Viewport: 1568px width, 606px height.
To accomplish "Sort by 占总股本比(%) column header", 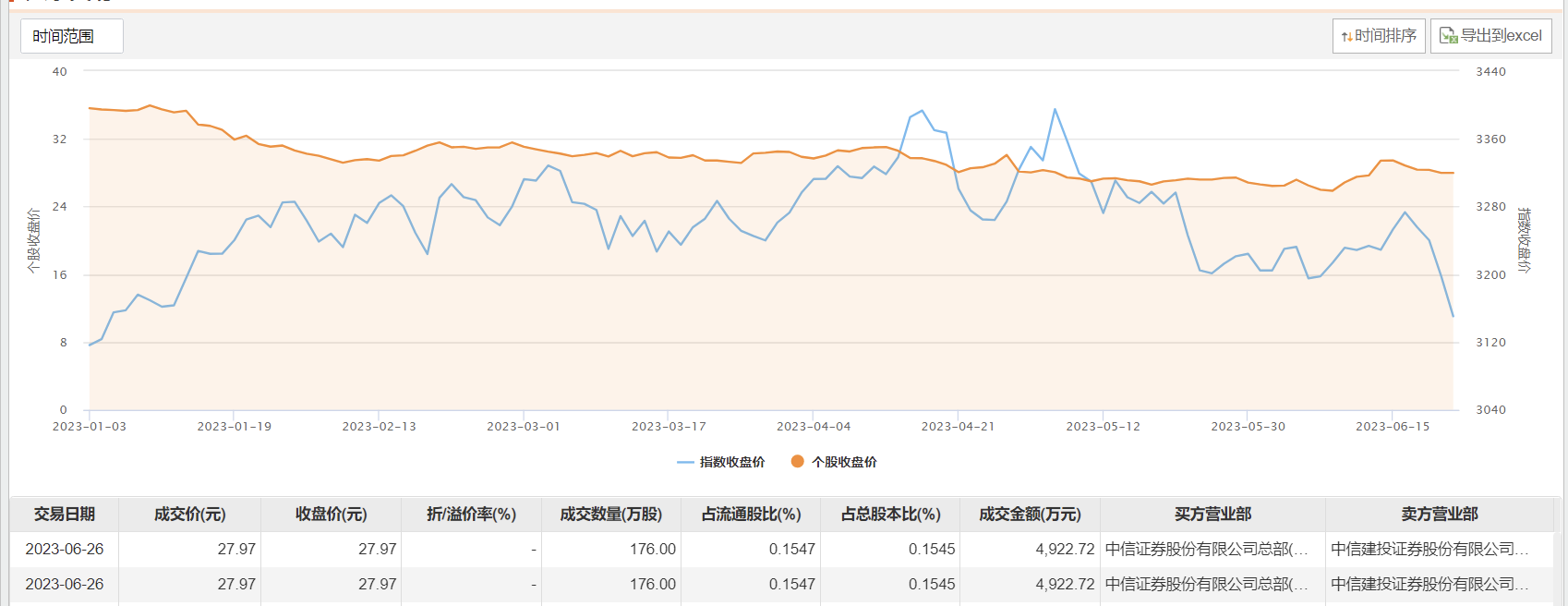I will pyautogui.click(x=891, y=515).
